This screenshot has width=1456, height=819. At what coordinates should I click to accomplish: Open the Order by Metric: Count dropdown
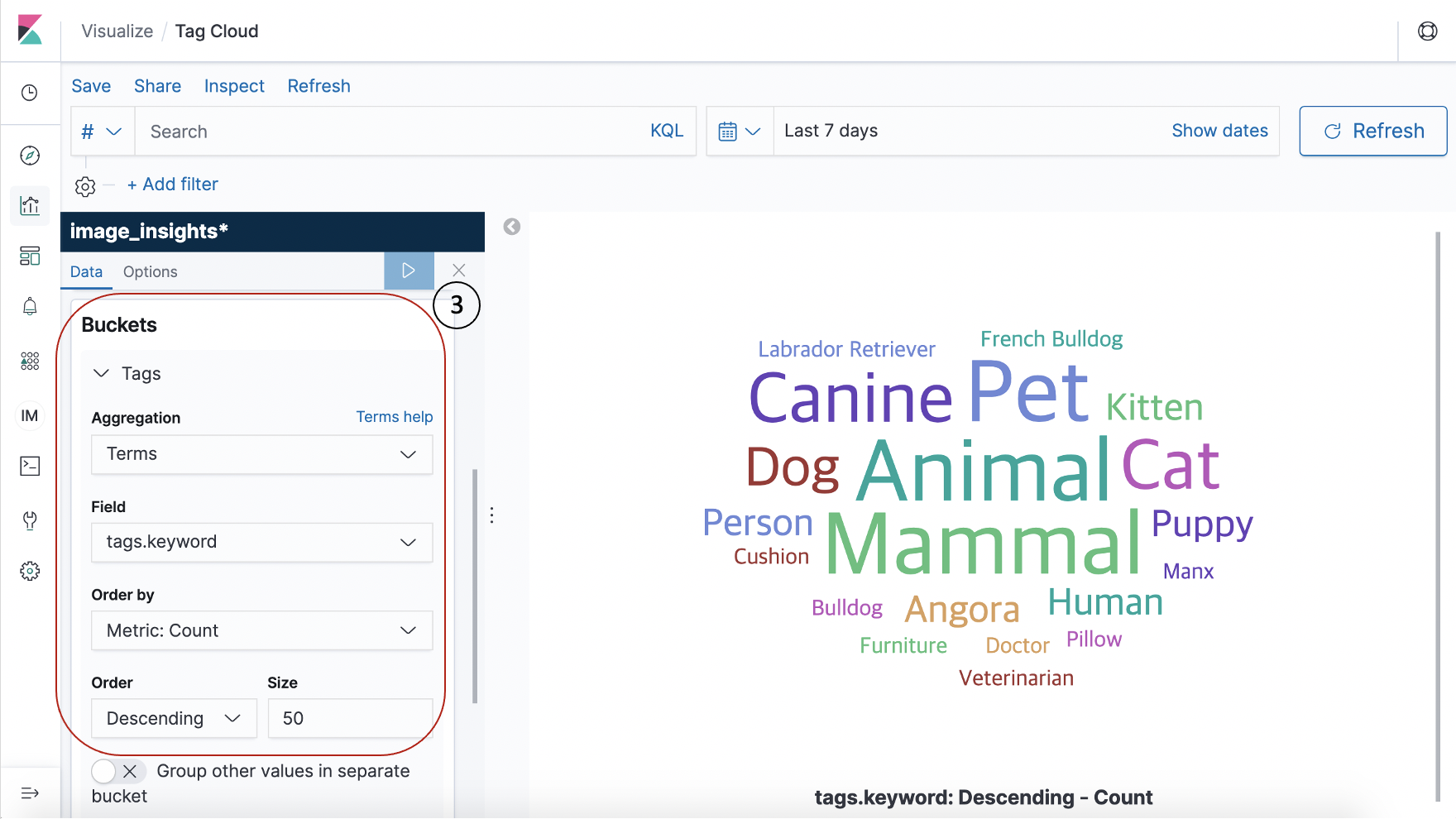click(262, 630)
